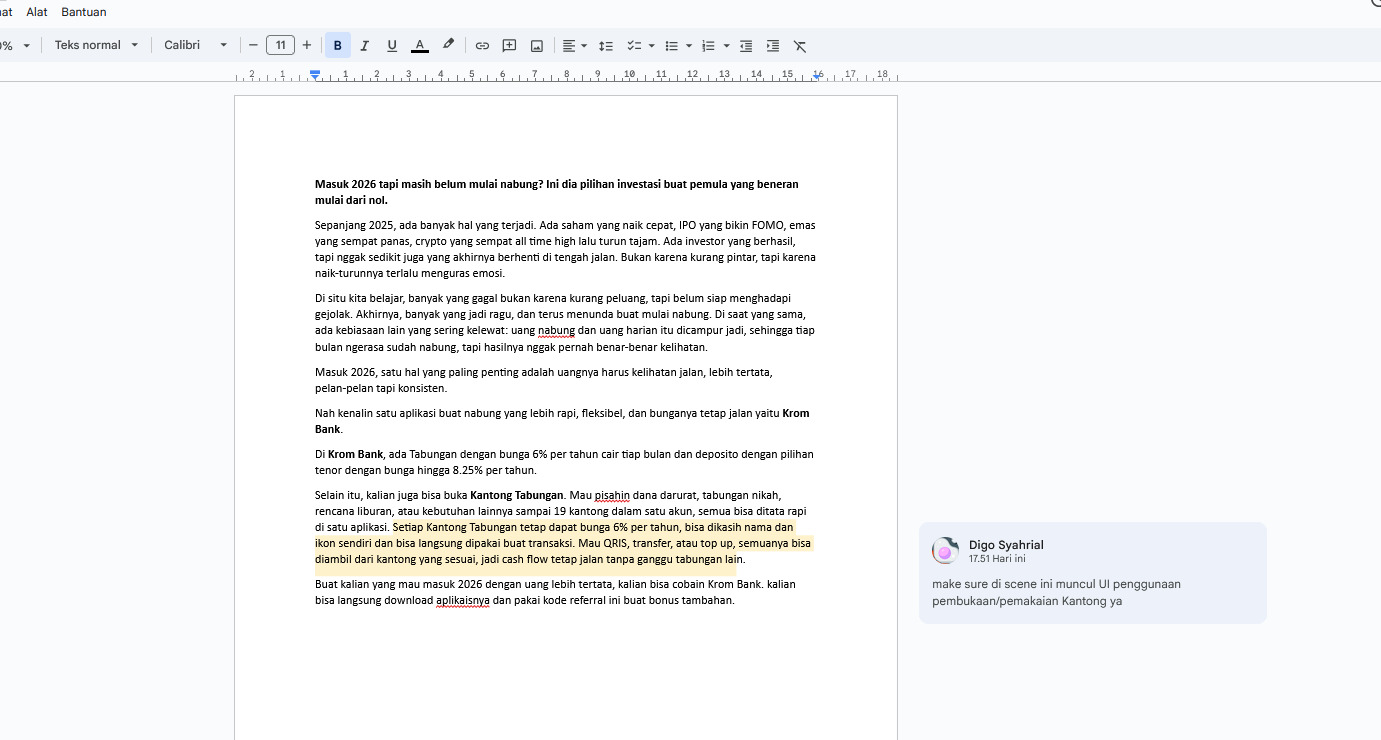Increase the paragraph indent
1381x740 pixels.
pos(773,45)
